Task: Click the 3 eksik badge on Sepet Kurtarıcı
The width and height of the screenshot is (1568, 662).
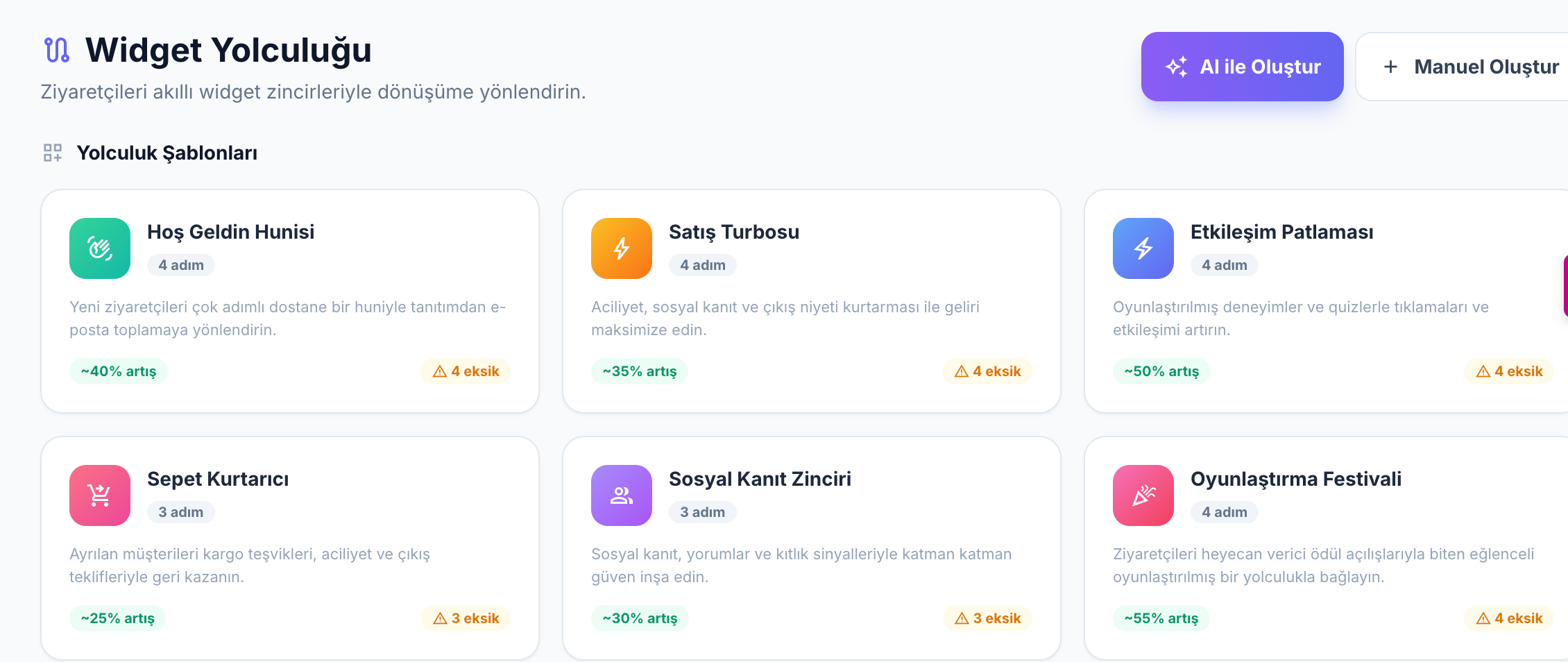Action: (x=466, y=618)
